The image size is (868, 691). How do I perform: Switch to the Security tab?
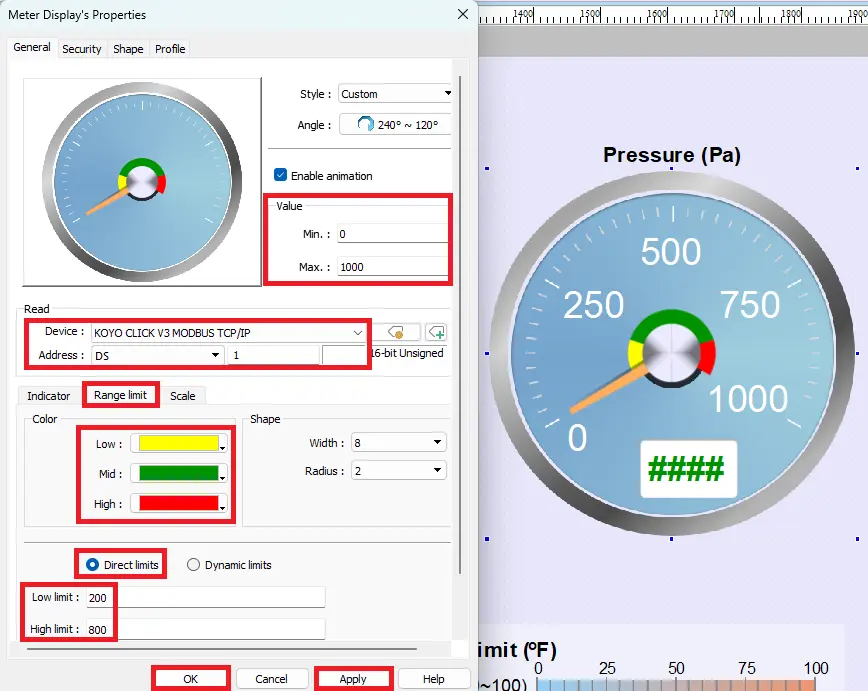[81, 48]
